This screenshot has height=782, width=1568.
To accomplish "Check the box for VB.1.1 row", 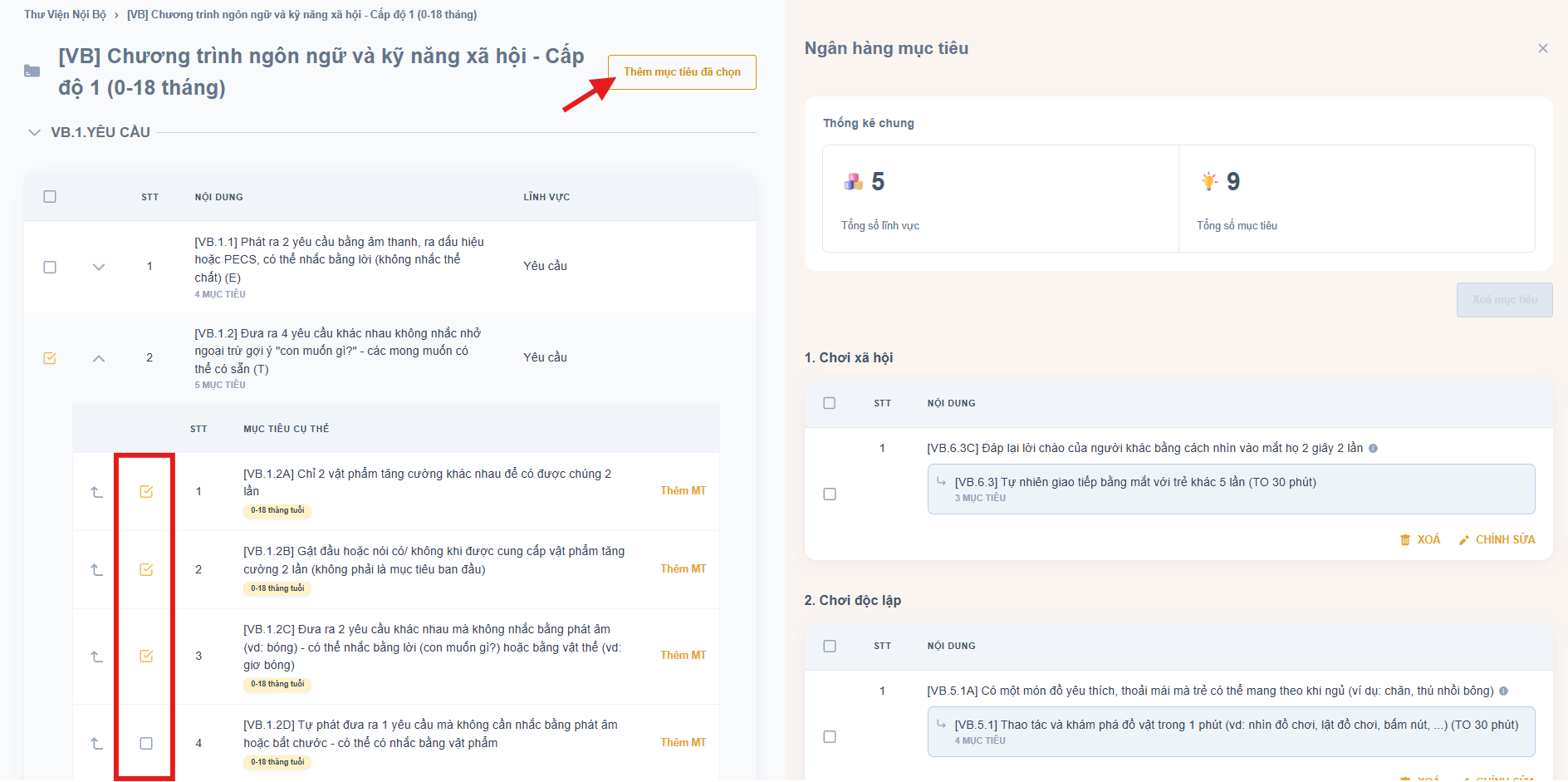I will tap(50, 267).
